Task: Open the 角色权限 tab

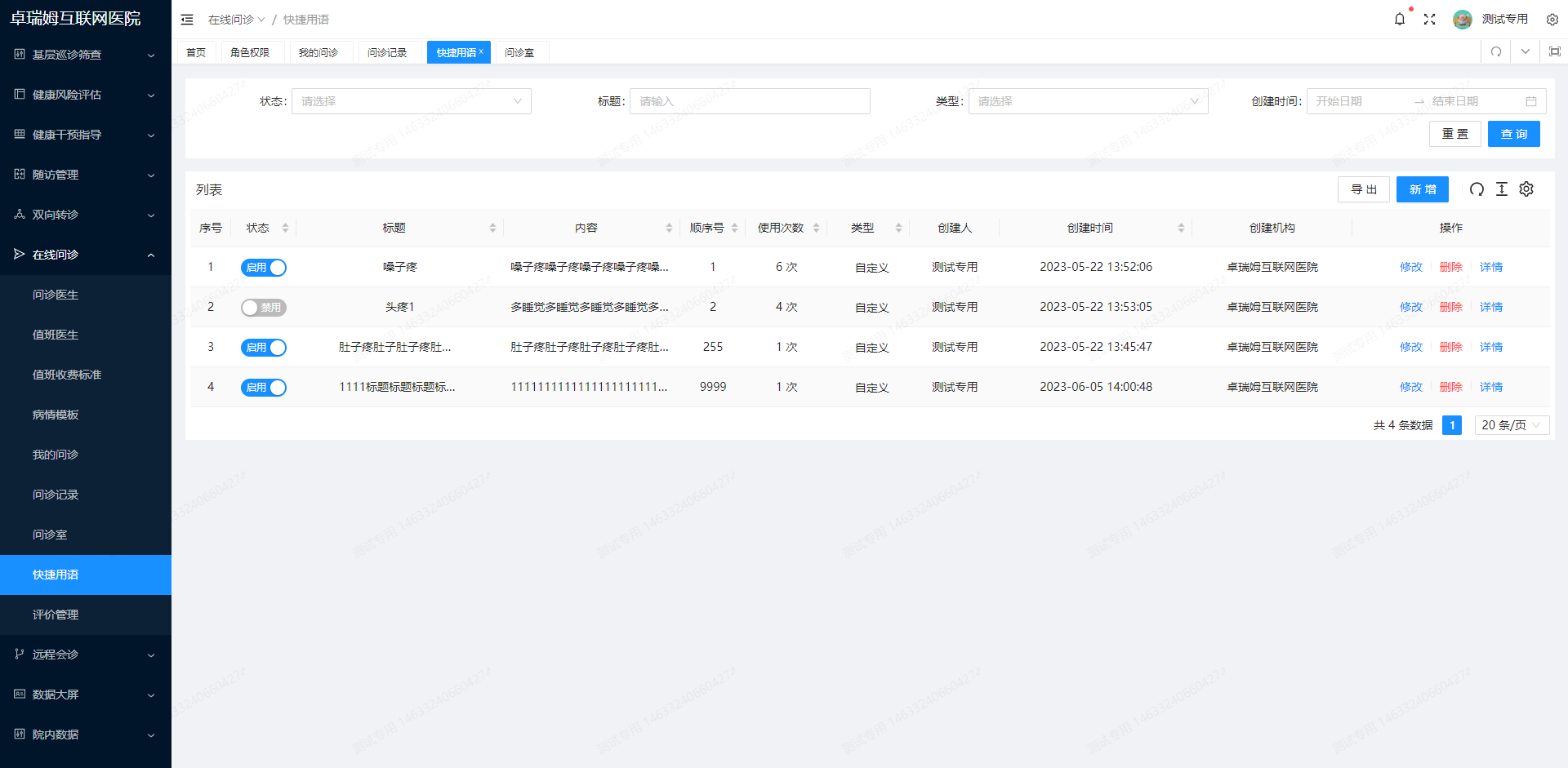Action: (x=252, y=51)
